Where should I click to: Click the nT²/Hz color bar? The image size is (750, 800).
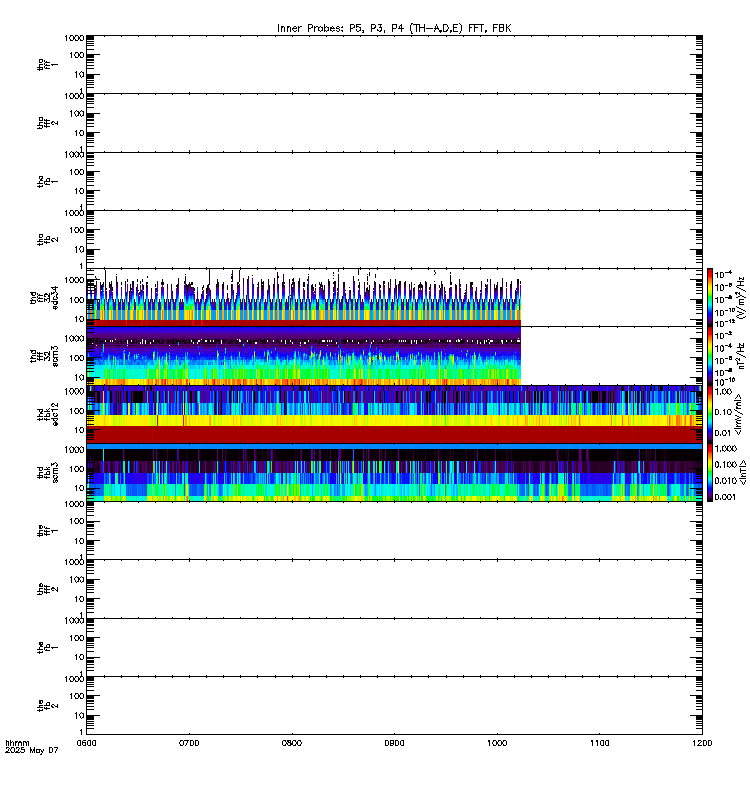point(710,356)
